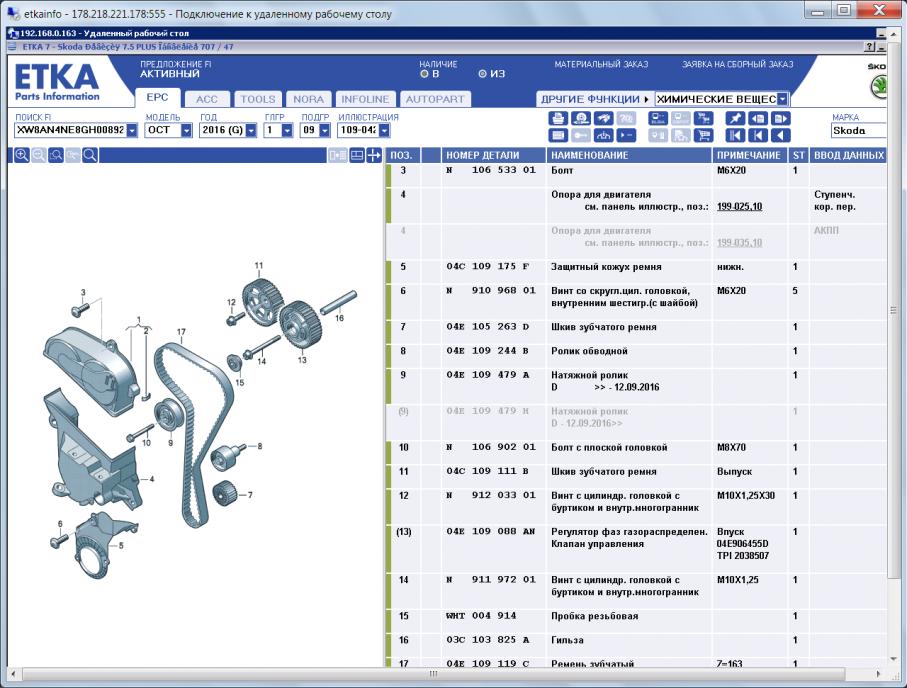This screenshot has width=907, height=688.
Task: Click ЗАЯВКА НА СБОРНЫЙ ЗАКАЗ header link
Action: [x=738, y=64]
